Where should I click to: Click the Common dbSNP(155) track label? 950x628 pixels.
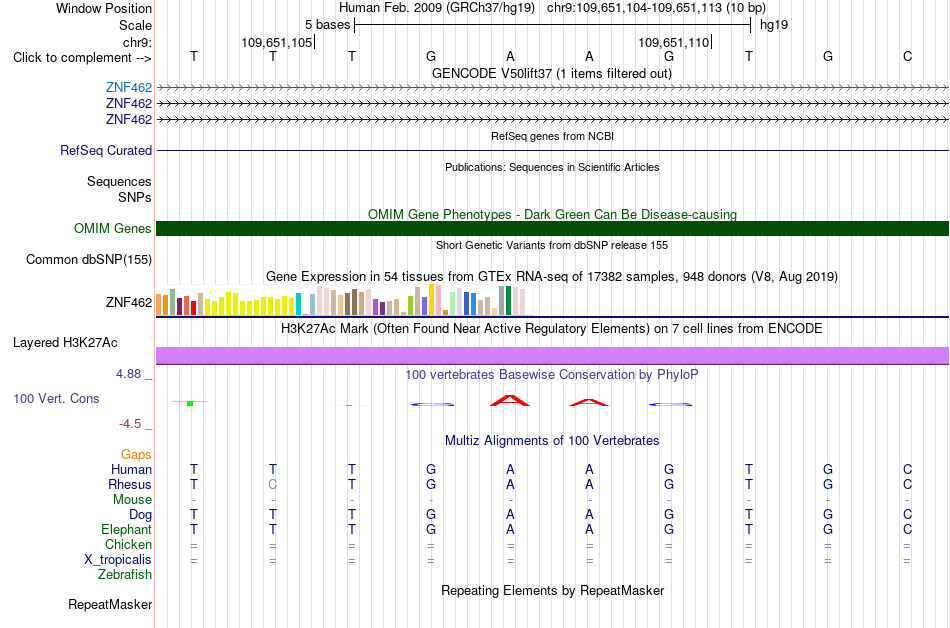click(x=89, y=260)
